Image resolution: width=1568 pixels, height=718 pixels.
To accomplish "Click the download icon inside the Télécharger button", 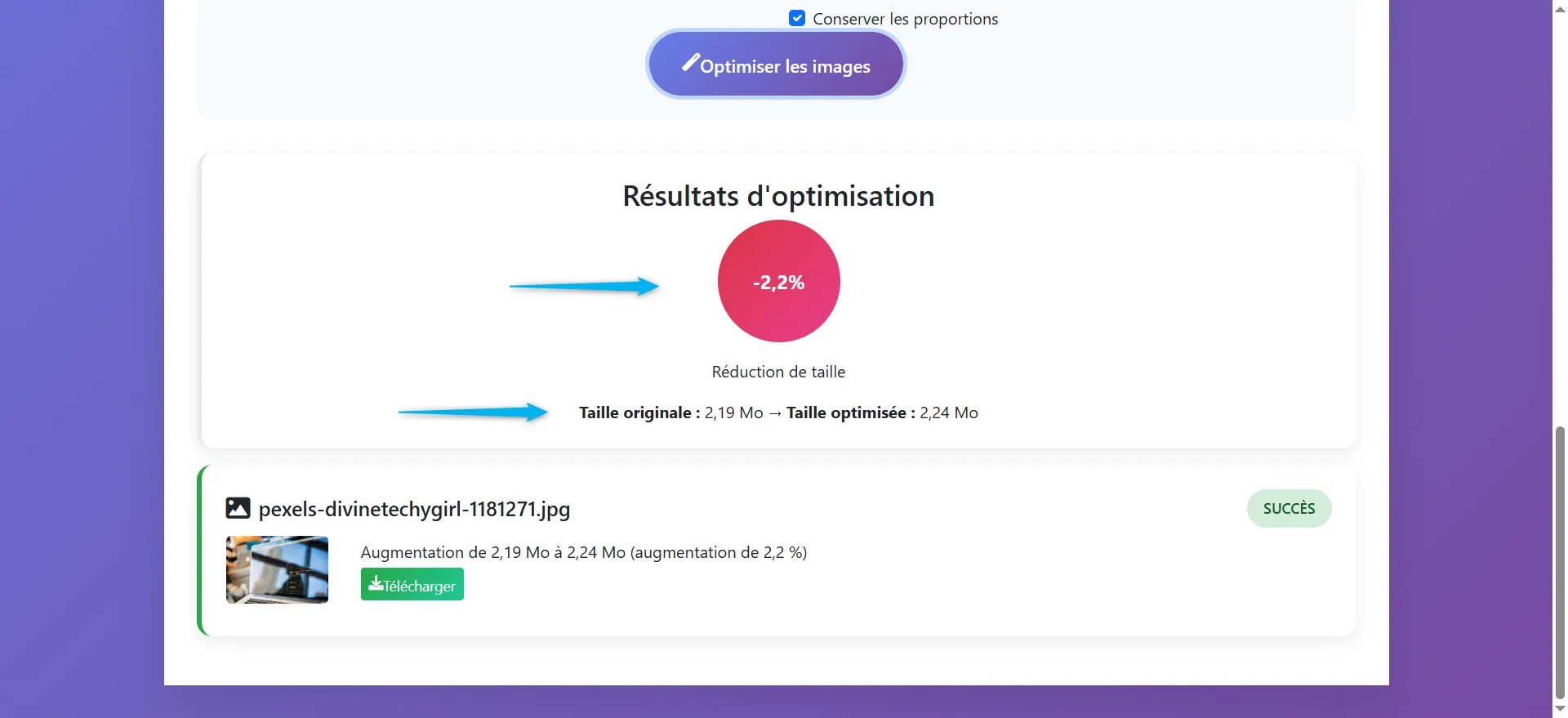I will [376, 584].
